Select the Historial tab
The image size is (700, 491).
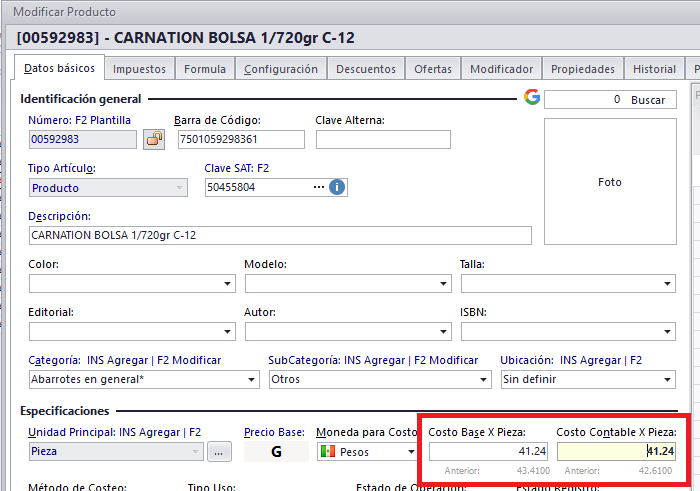tap(655, 69)
